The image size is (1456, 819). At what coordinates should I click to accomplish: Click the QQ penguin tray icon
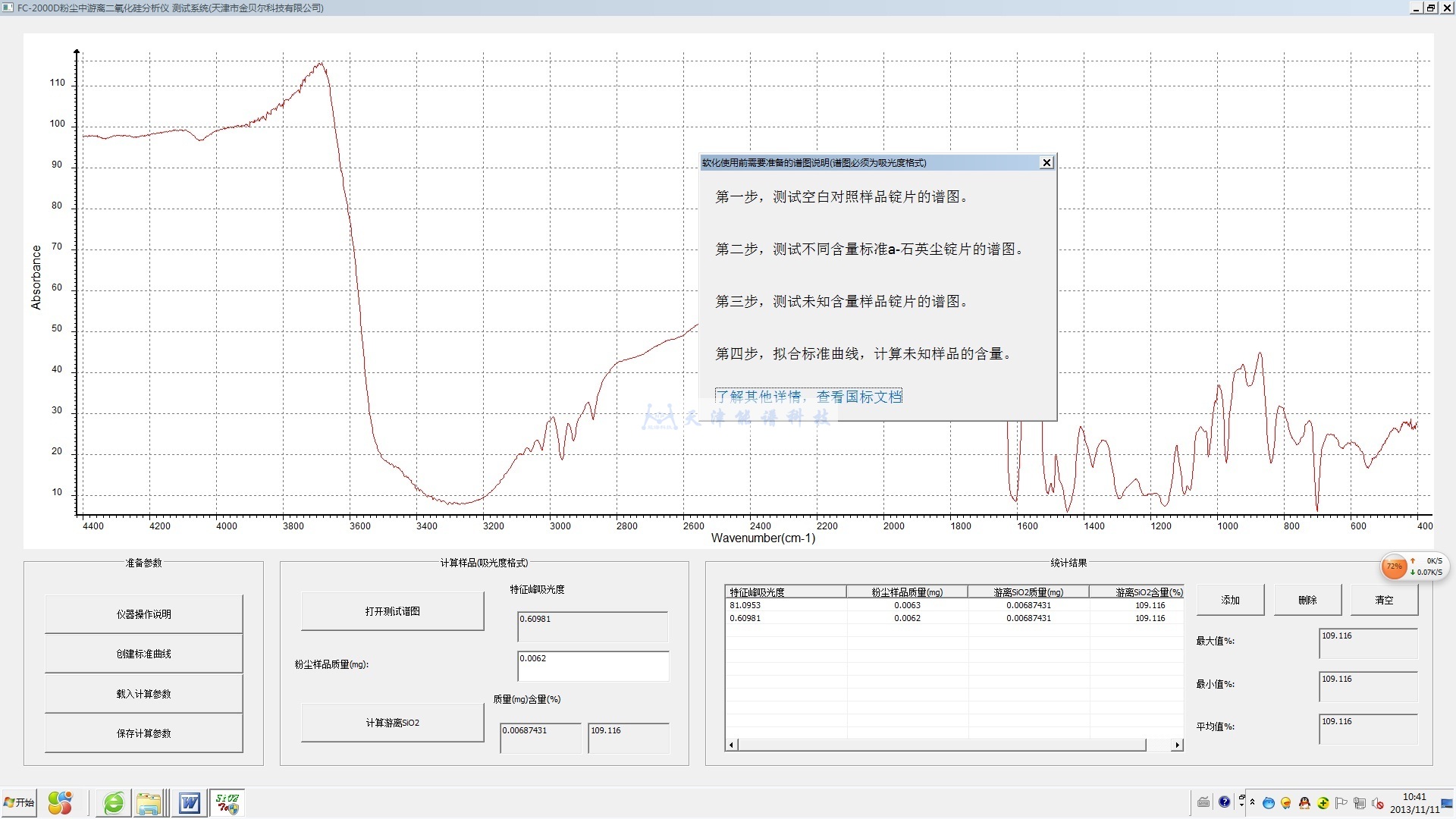coord(1304,803)
